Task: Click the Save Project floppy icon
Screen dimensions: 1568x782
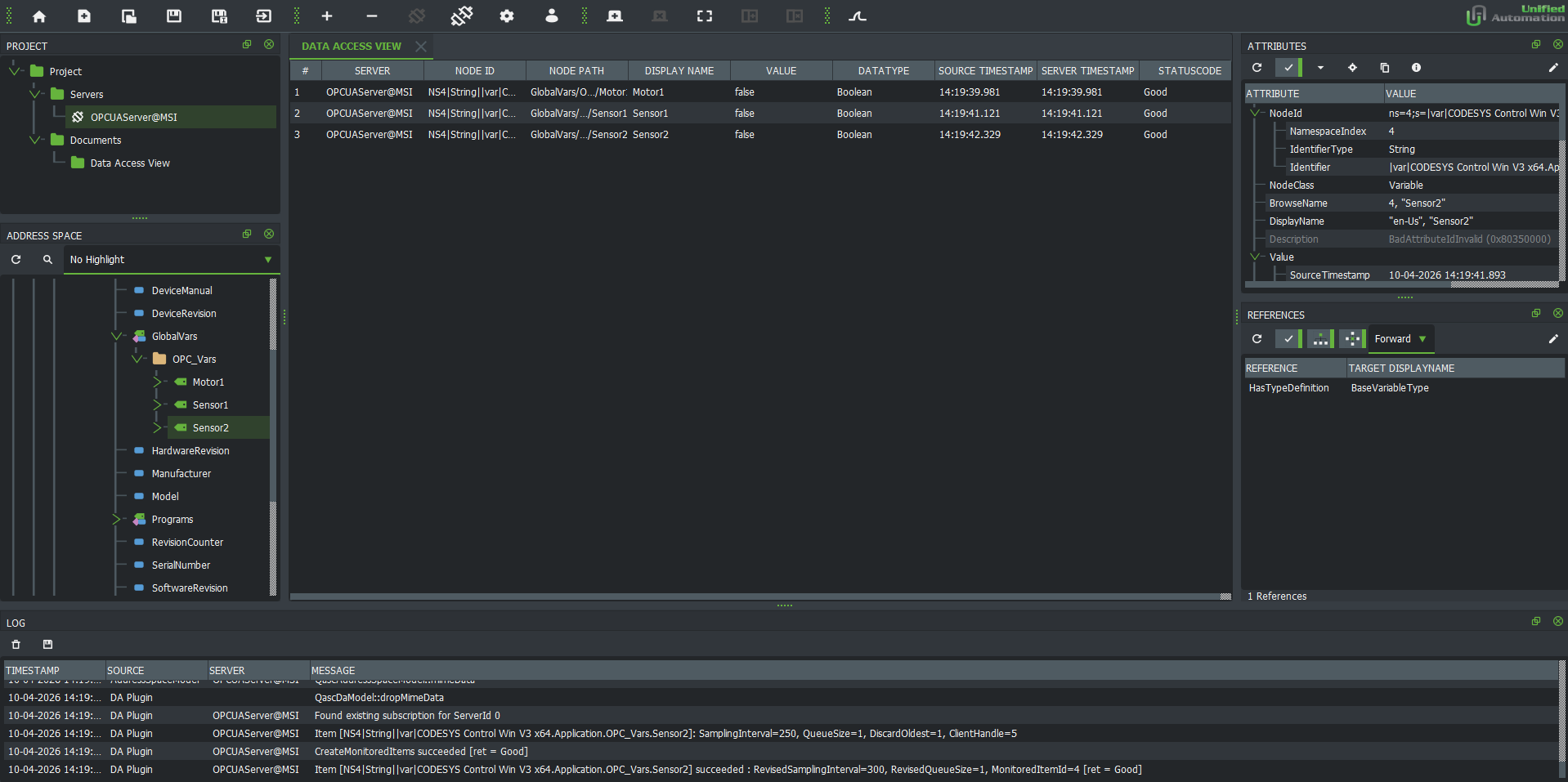Action: click(x=174, y=16)
